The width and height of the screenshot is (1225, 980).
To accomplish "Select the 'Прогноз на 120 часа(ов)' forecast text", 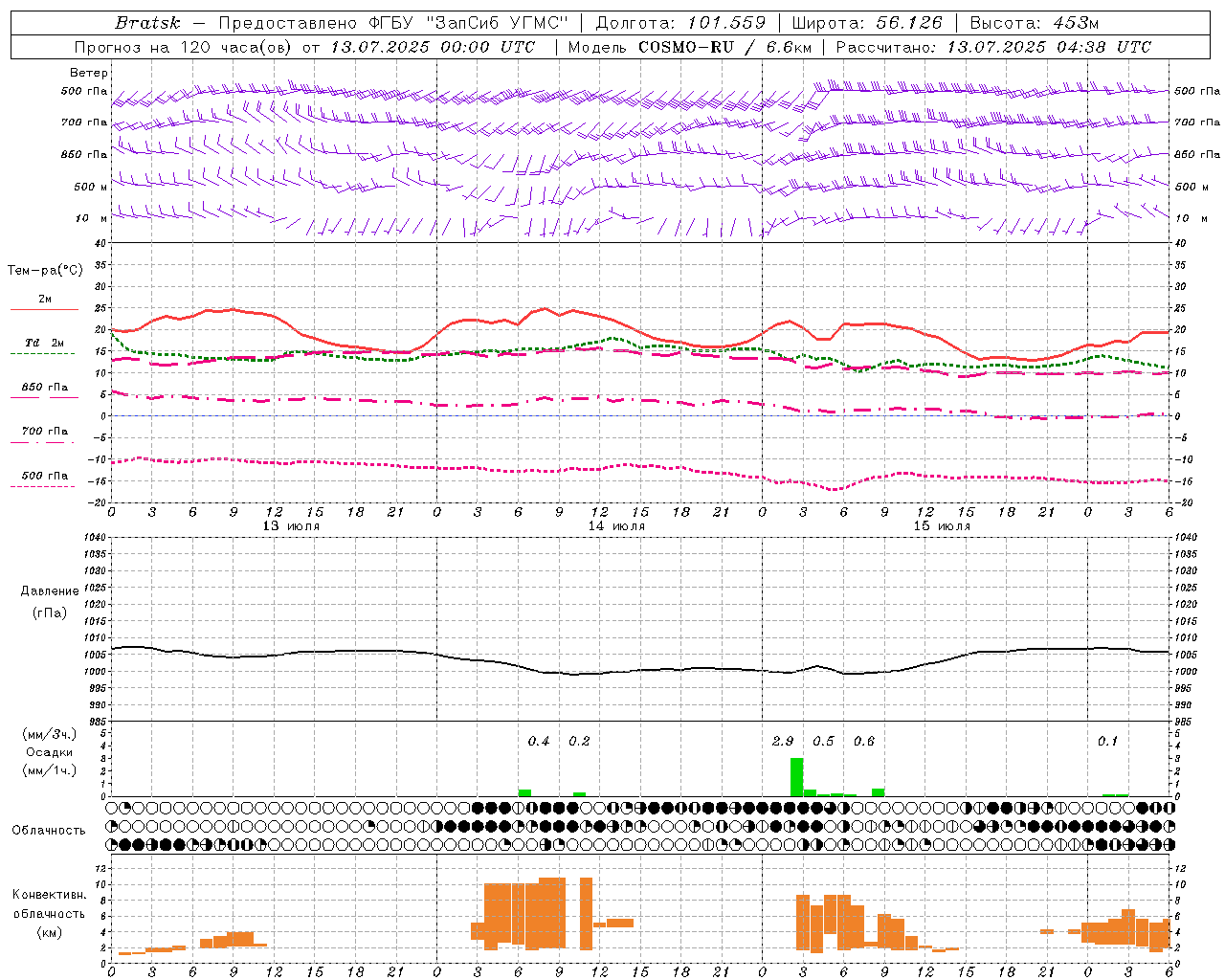I will [185, 47].
